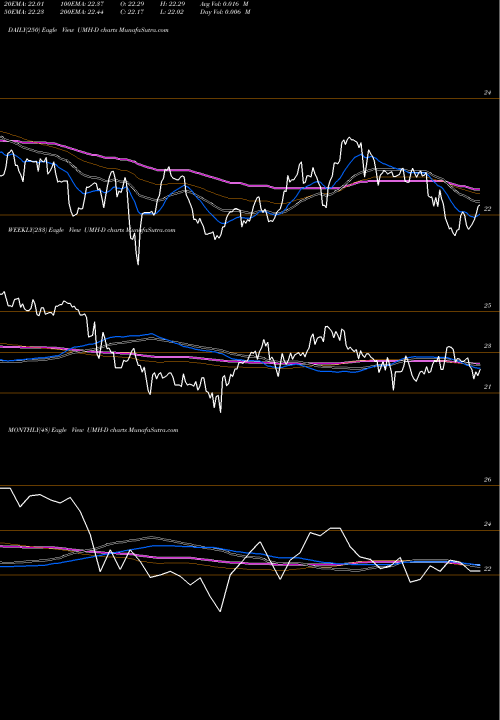Click the 200EMA: 22.44 value
This screenshot has width=500, height=720.
(81, 12)
